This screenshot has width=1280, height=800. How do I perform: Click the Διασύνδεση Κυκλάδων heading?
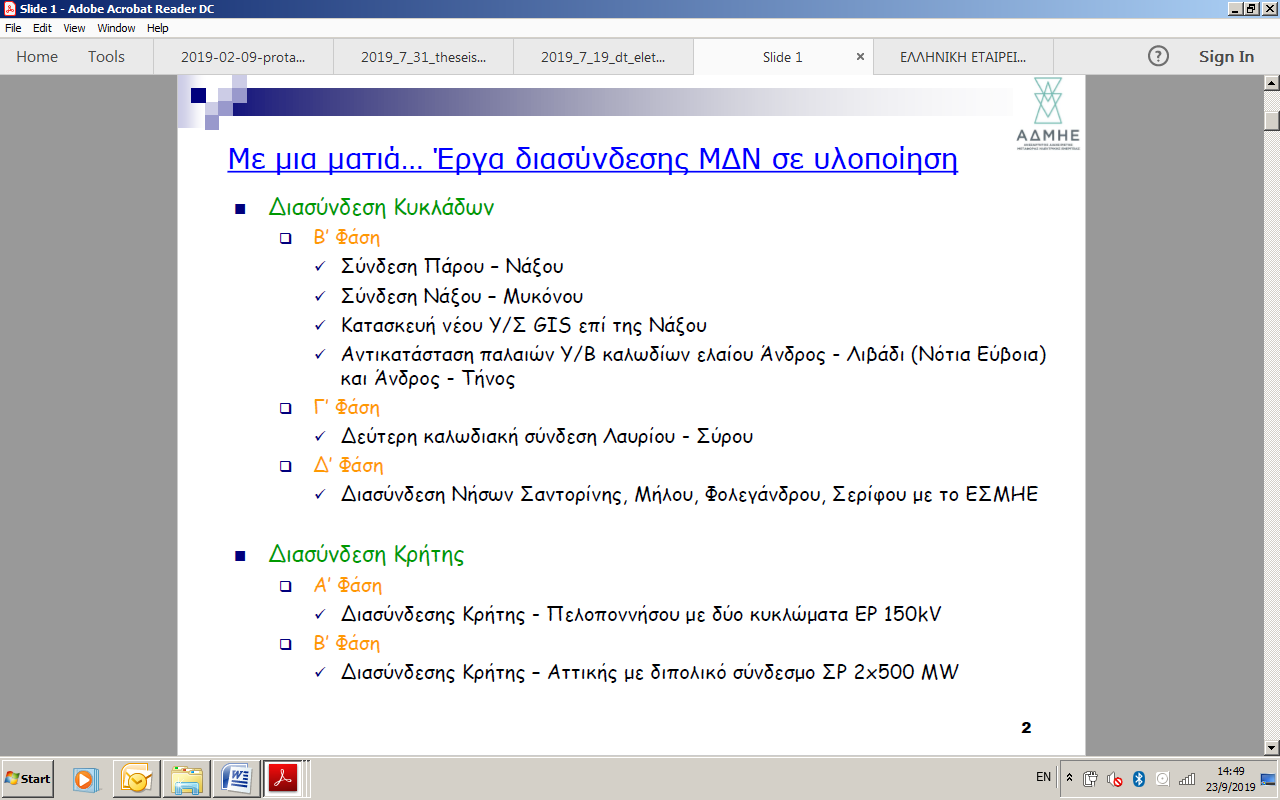381,208
